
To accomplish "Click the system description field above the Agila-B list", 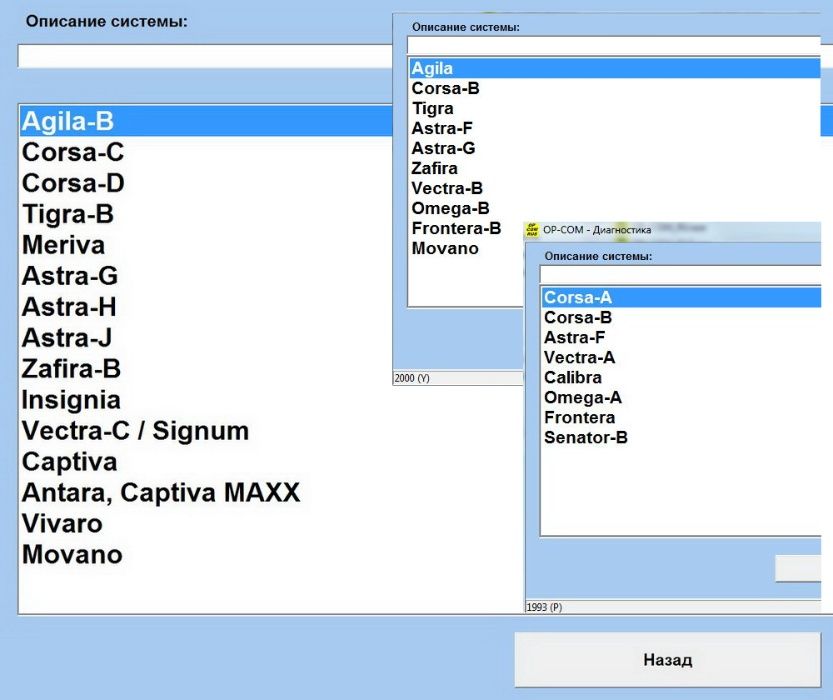I will [x=205, y=56].
